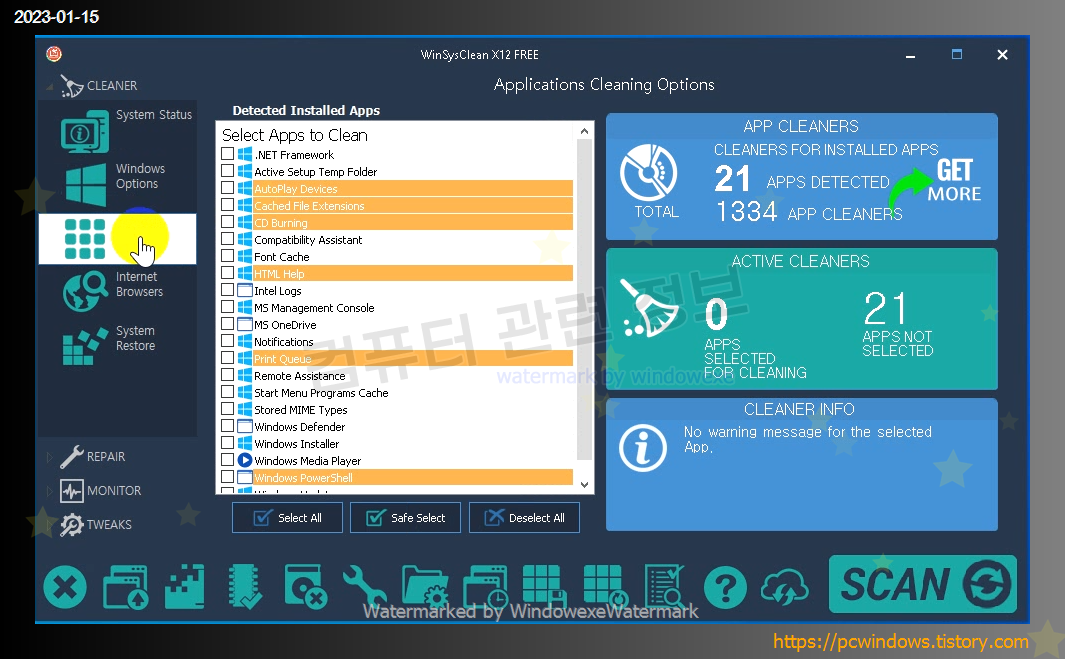Image resolution: width=1065 pixels, height=659 pixels.
Task: Click the GET MORE cleaners button
Action: coord(936,182)
